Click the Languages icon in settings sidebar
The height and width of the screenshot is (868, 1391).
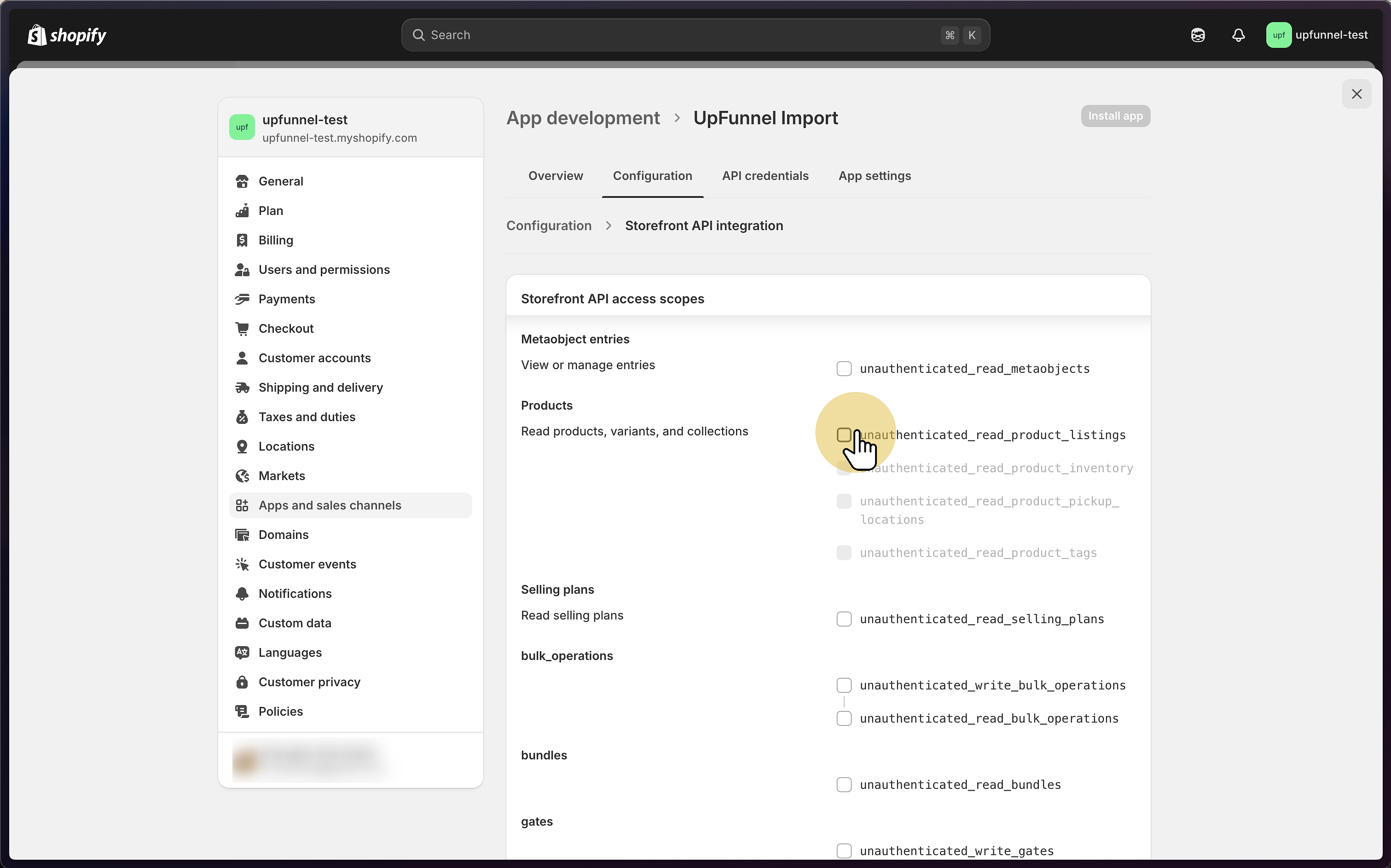click(242, 653)
